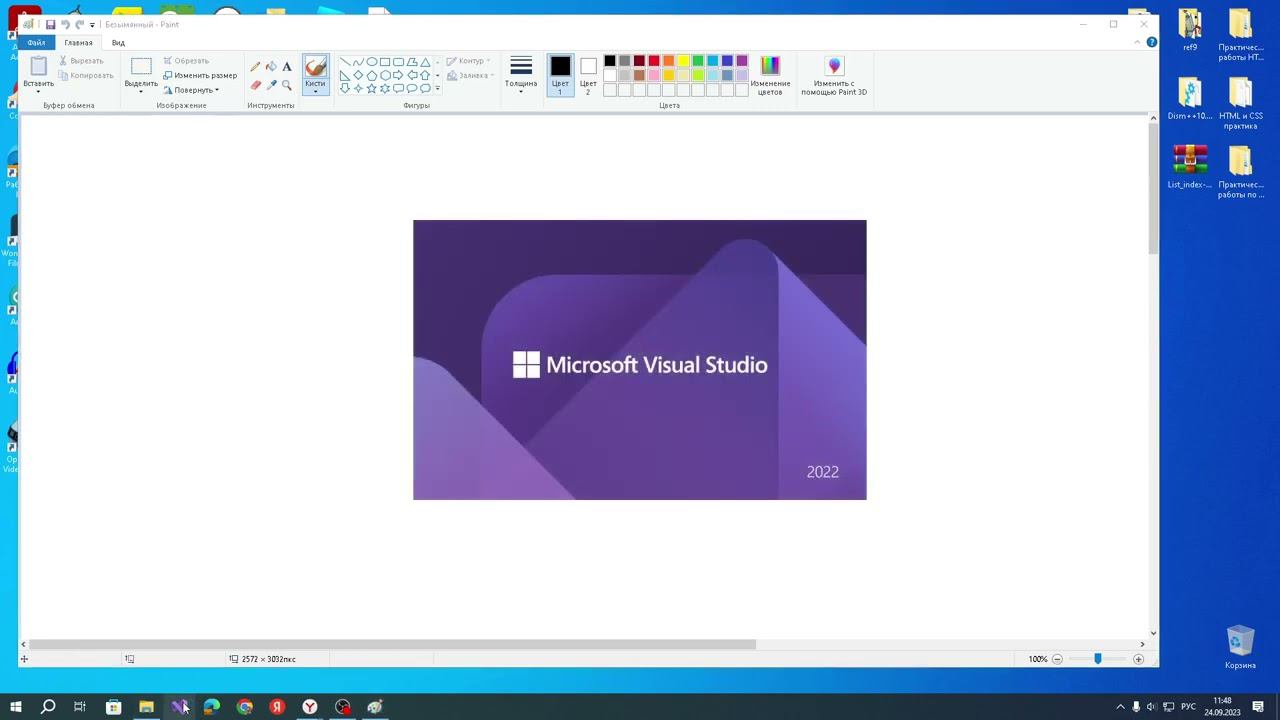
Task: Click the Select (Выделить) rectangle icon
Action: click(x=141, y=66)
